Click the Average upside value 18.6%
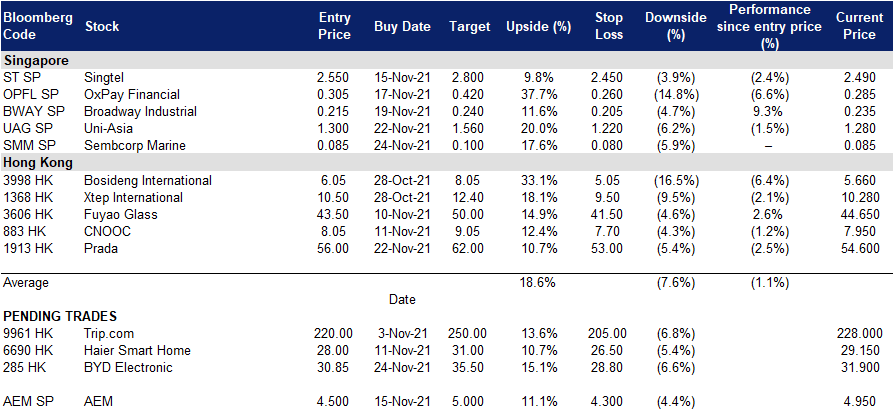Screen dimensions: 893x410 coord(538,282)
